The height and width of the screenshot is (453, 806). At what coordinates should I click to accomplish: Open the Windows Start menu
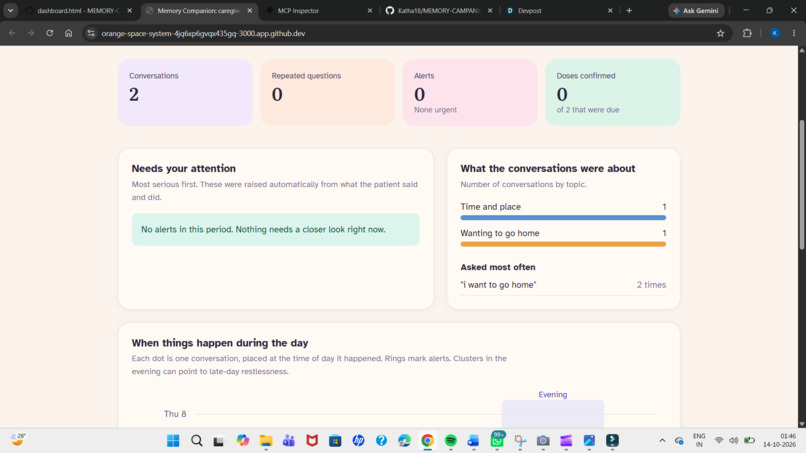pos(173,441)
